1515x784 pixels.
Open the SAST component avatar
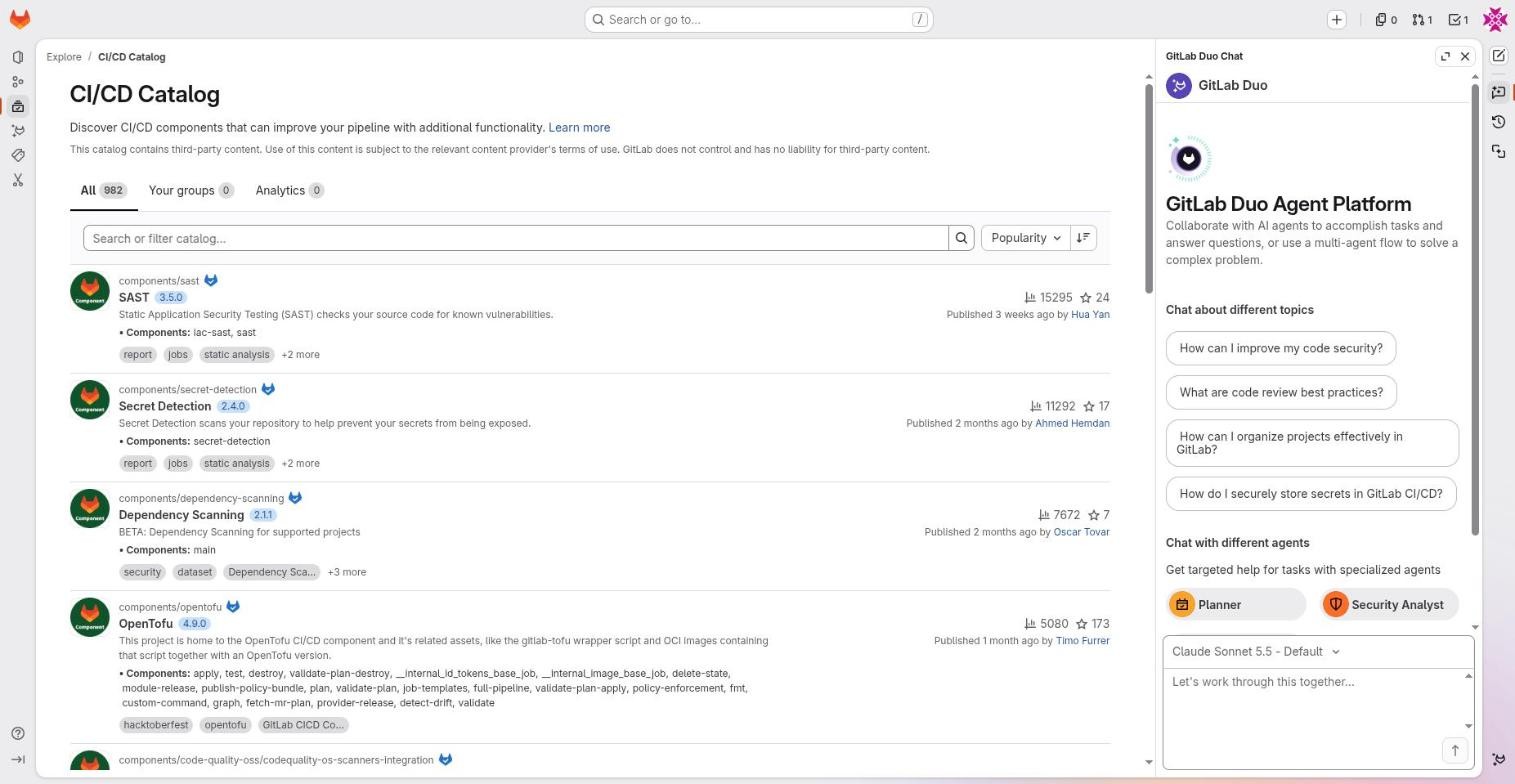pyautogui.click(x=90, y=291)
